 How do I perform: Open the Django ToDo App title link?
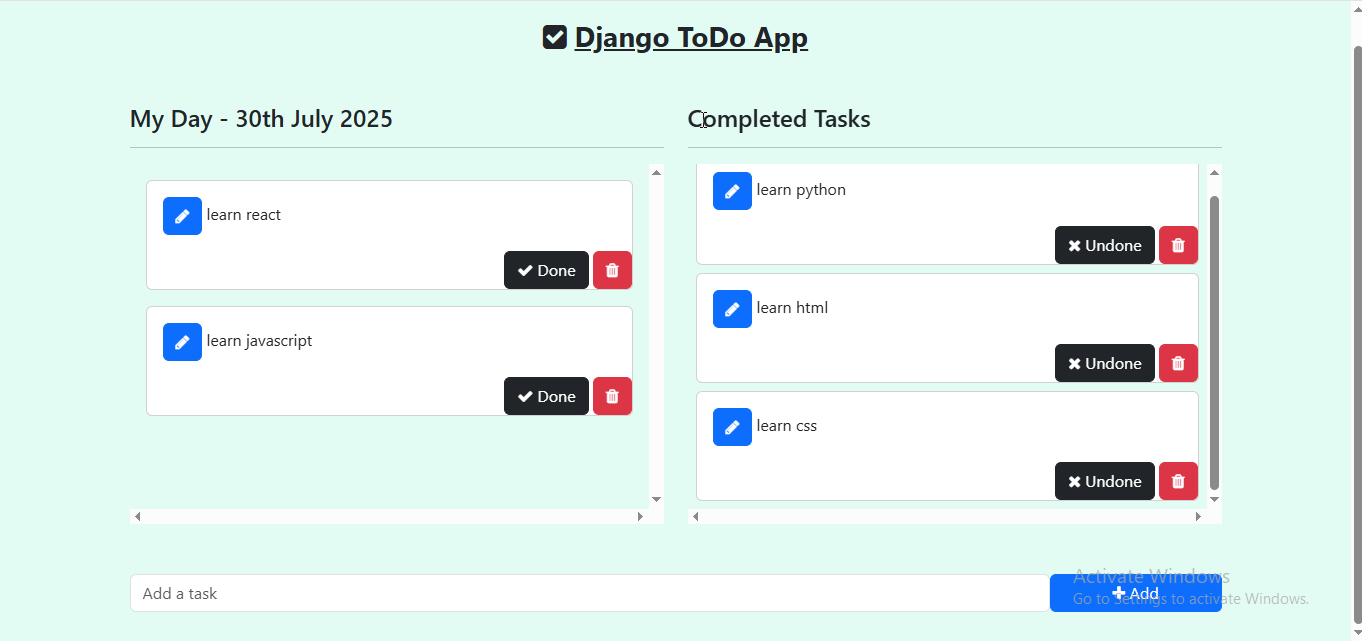690,38
